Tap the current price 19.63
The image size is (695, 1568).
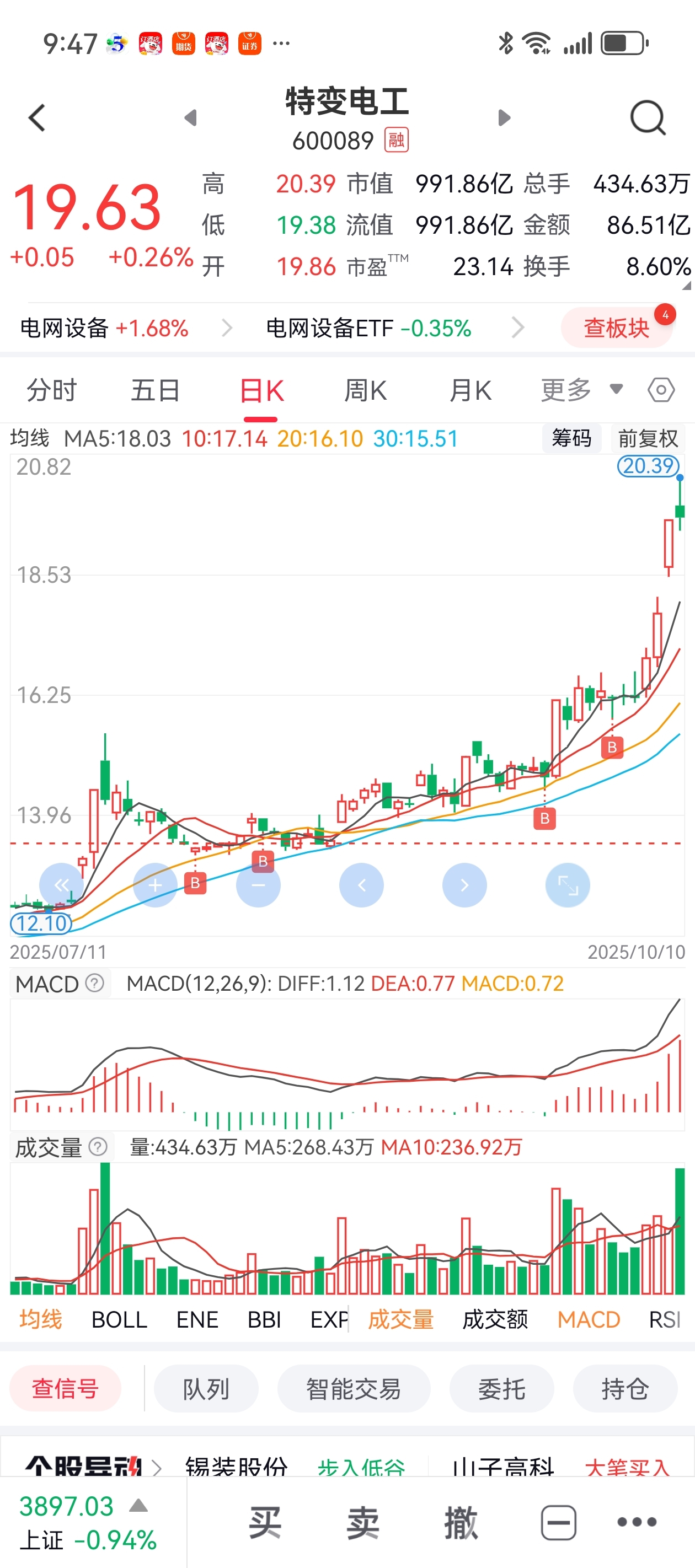click(87, 207)
